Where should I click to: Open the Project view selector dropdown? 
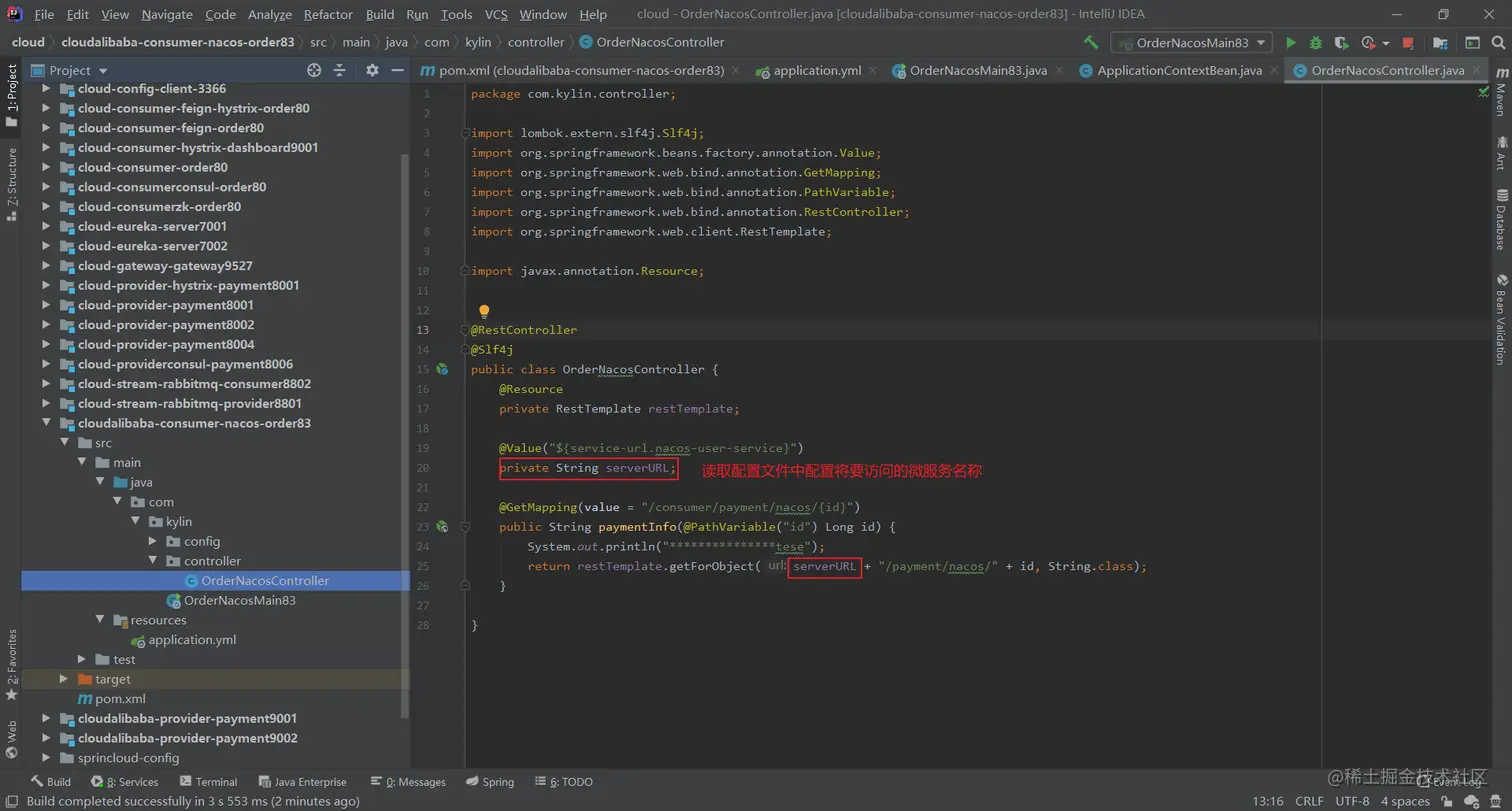point(103,71)
